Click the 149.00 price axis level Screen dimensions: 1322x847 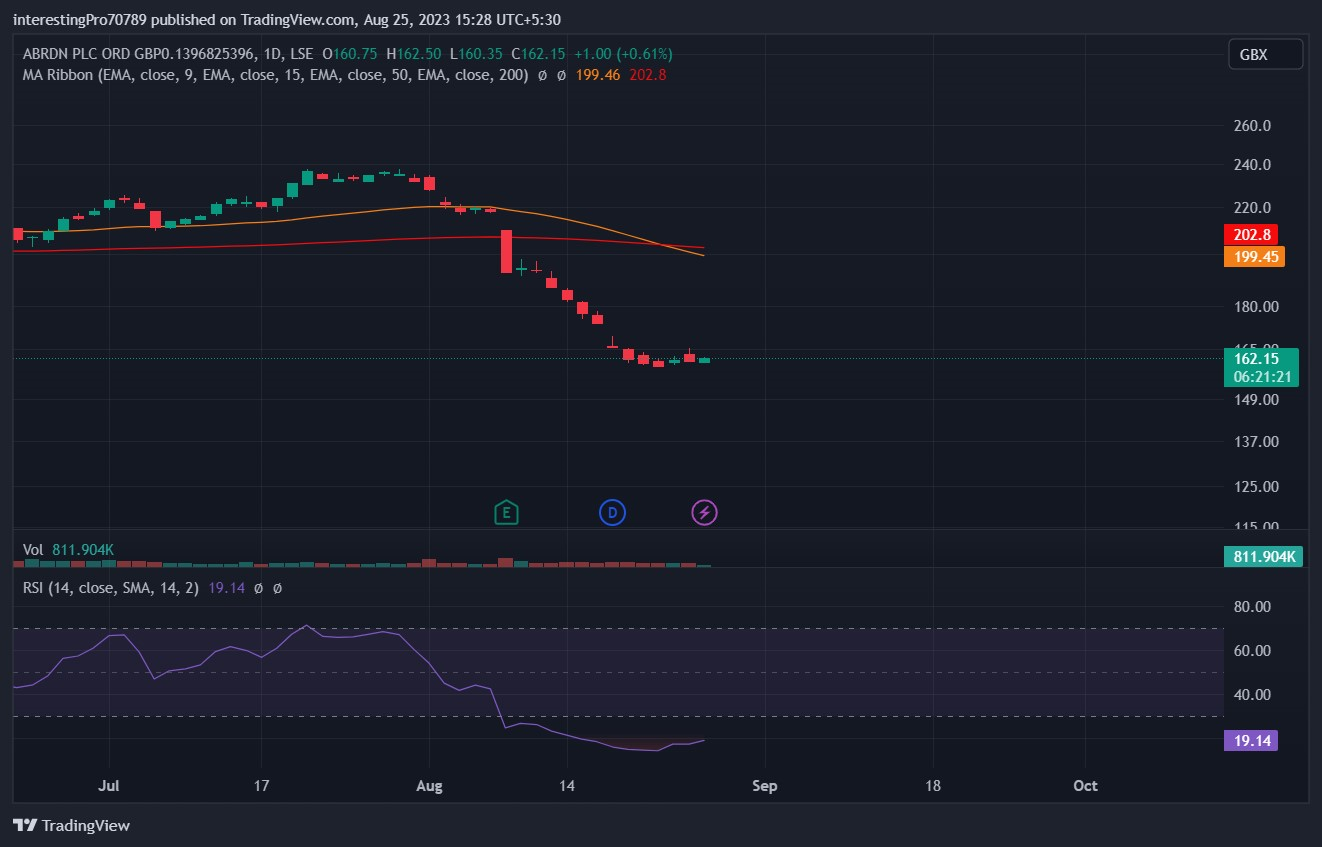[1256, 400]
